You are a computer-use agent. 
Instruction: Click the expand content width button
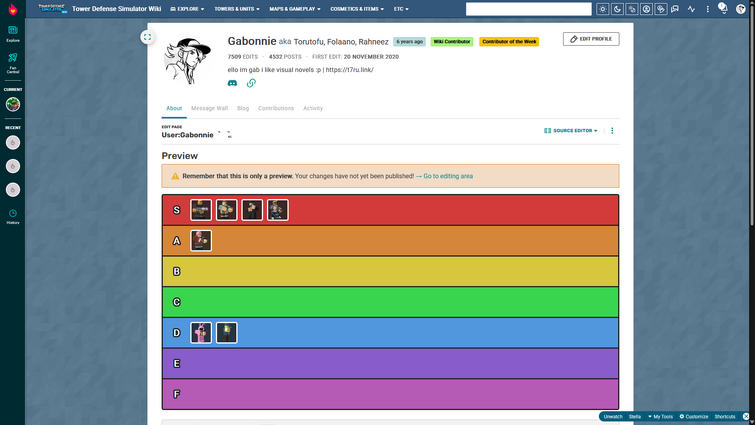[x=147, y=37]
